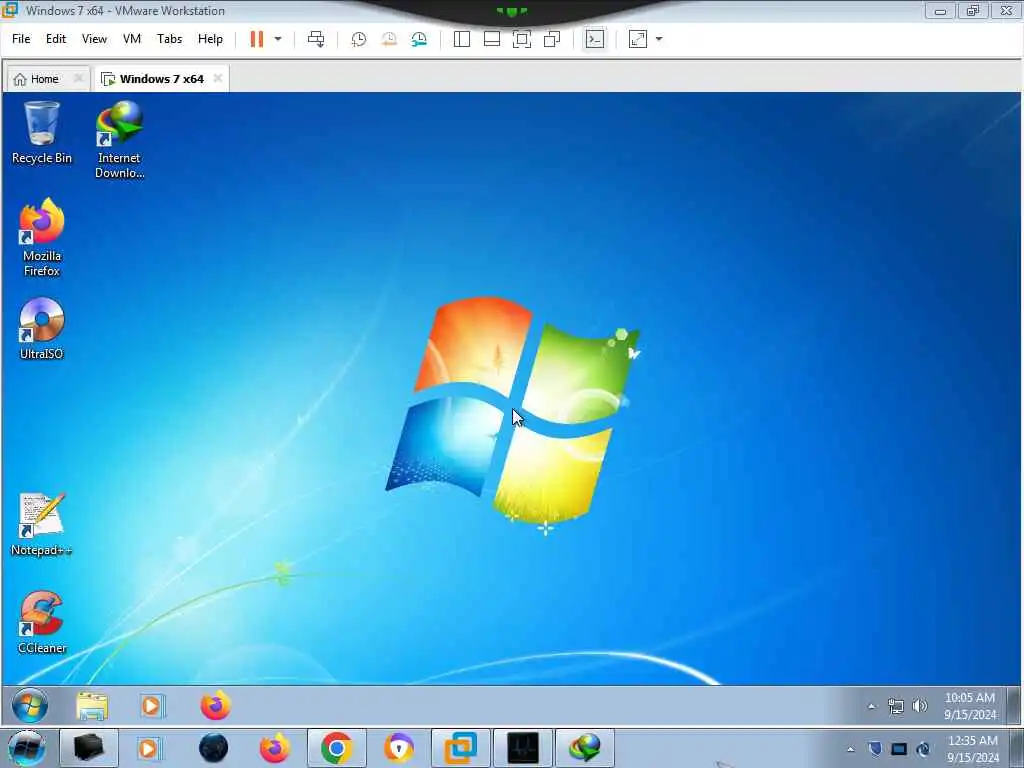Viewport: 1024px width, 768px height.
Task: Launch Media Player from guest taskbar
Action: click(x=152, y=706)
